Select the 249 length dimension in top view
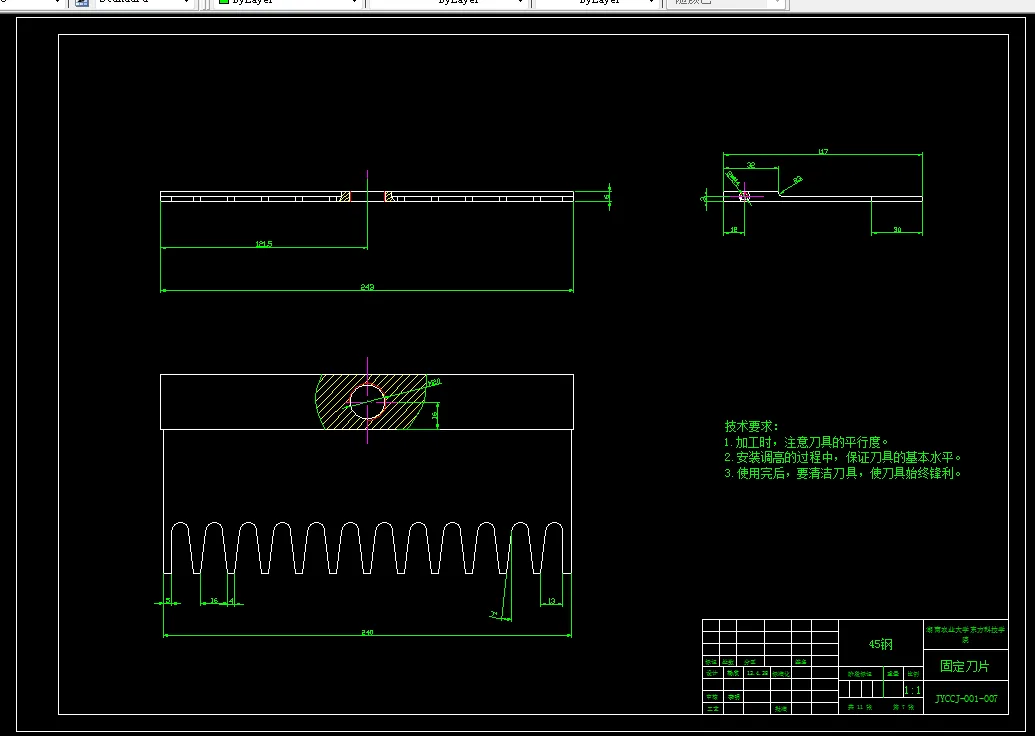Screen dimensions: 1035x736 367,287
